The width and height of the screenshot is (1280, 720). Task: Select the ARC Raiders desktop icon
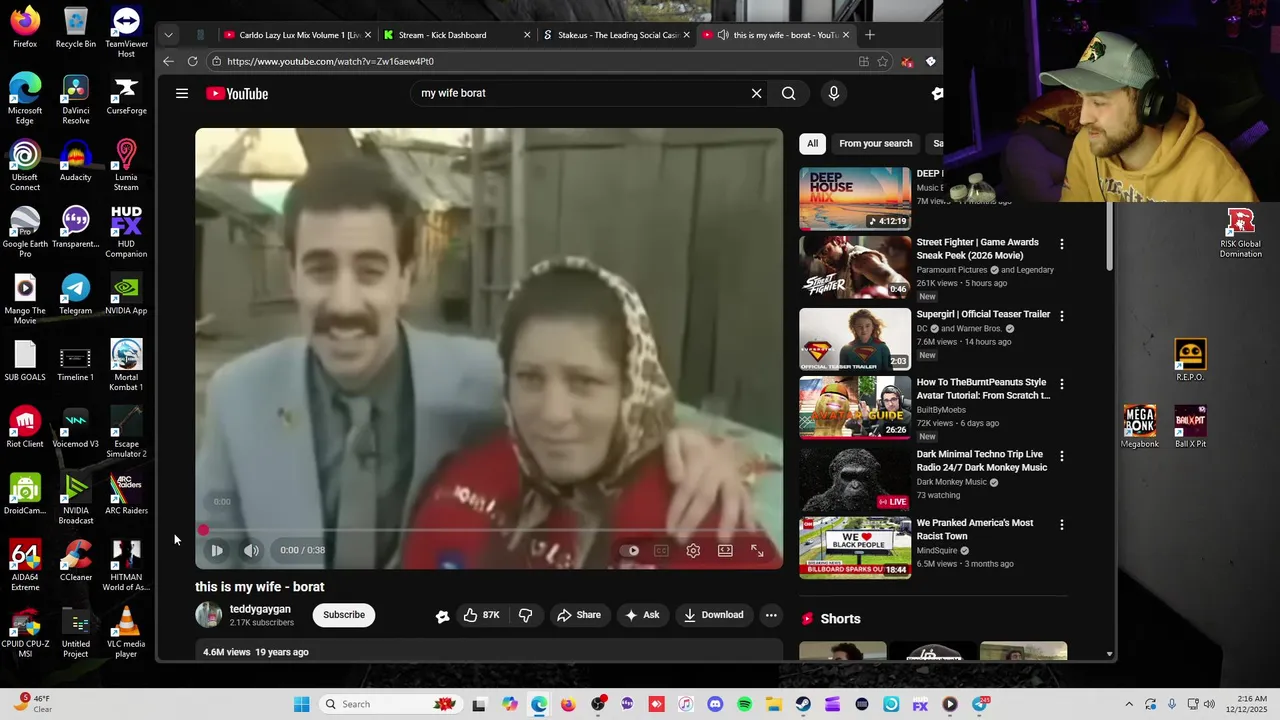126,495
